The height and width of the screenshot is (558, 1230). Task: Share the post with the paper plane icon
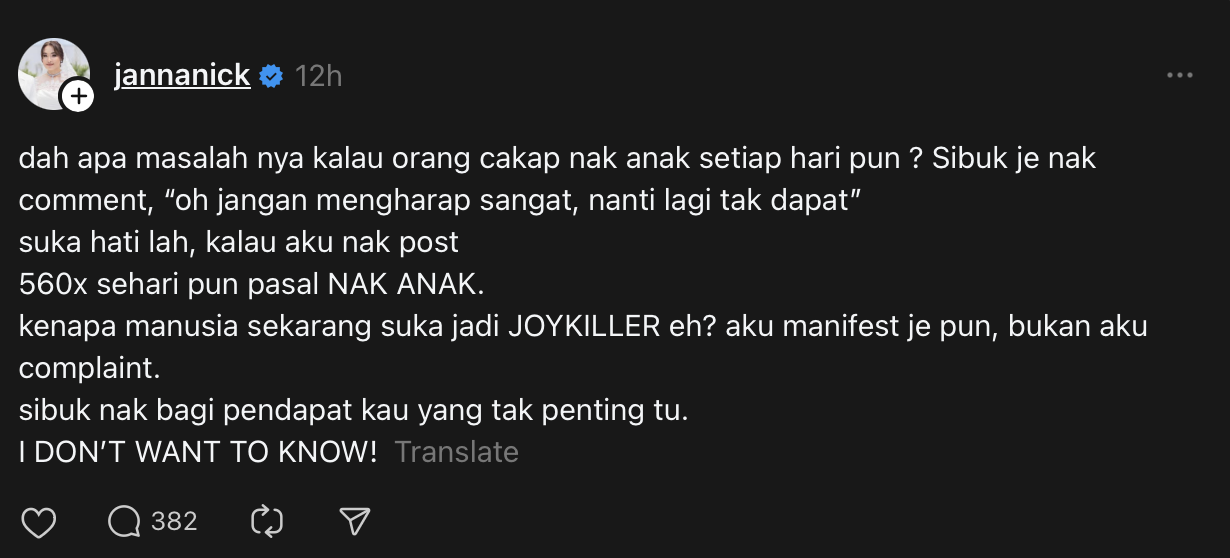pos(355,522)
